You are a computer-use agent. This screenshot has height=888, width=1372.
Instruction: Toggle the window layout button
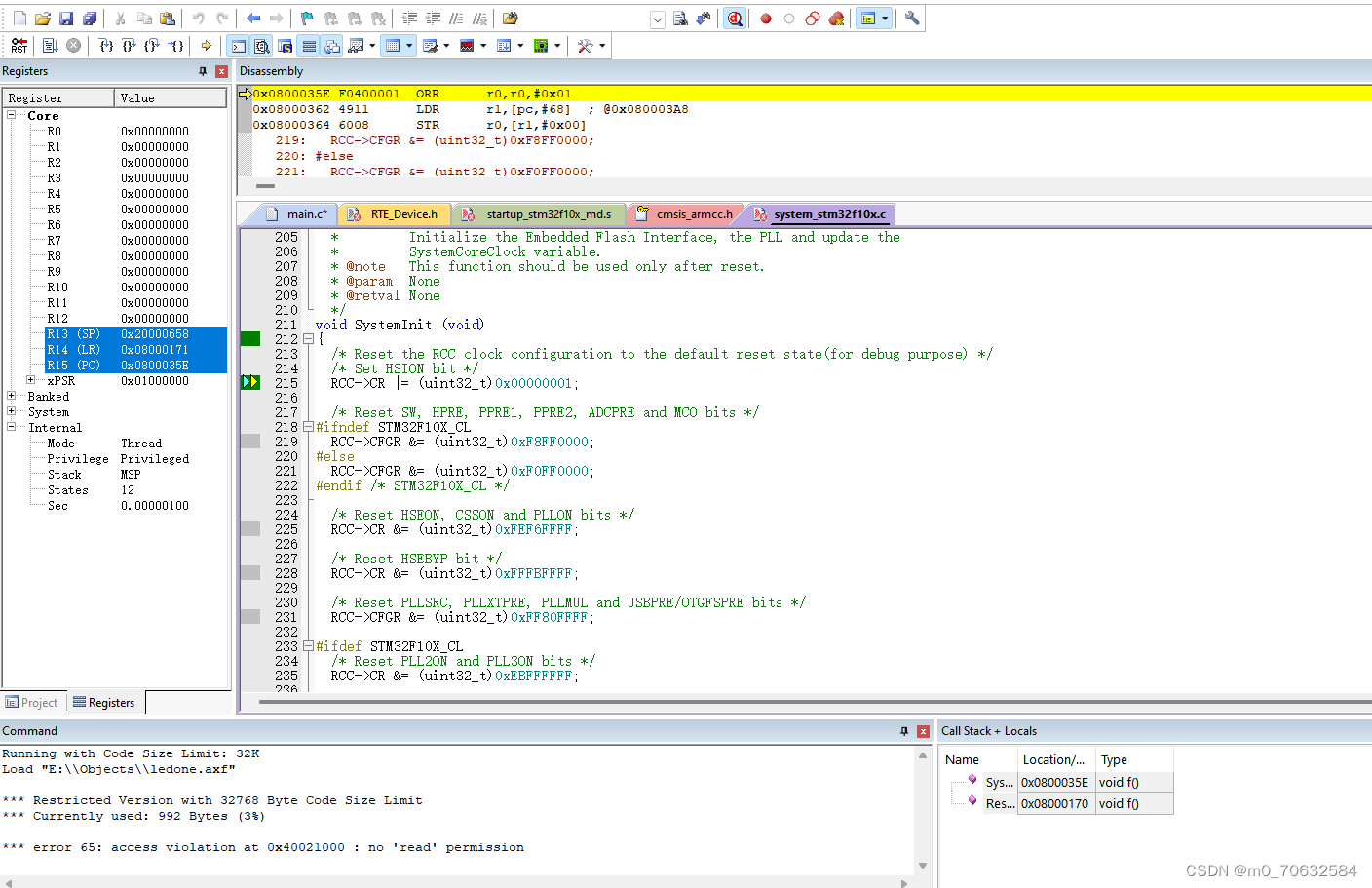[x=868, y=19]
